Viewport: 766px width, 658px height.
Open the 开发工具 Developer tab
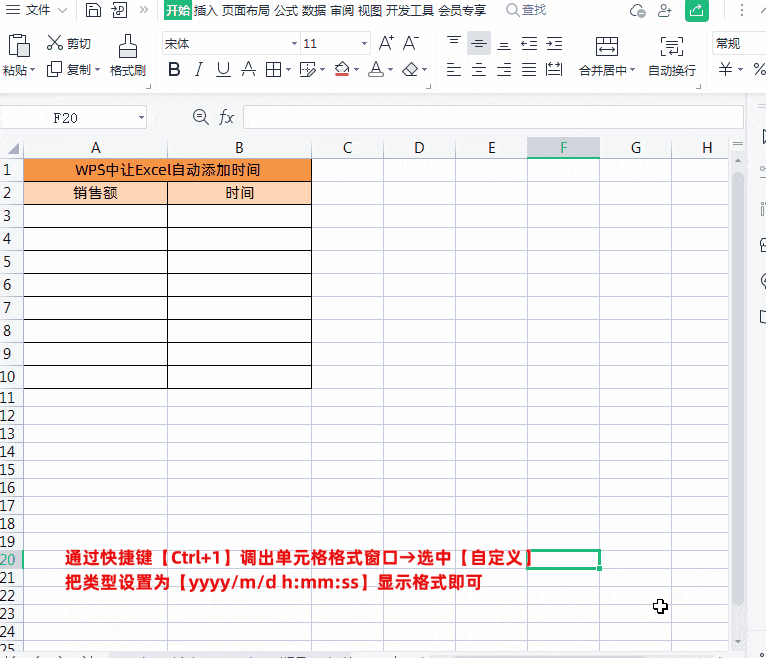tap(409, 10)
